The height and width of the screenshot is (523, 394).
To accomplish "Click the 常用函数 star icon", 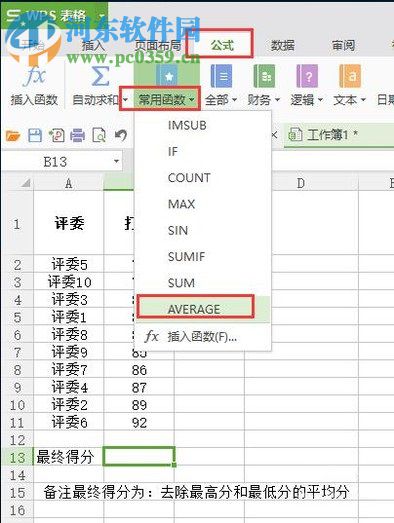I will coord(167,77).
